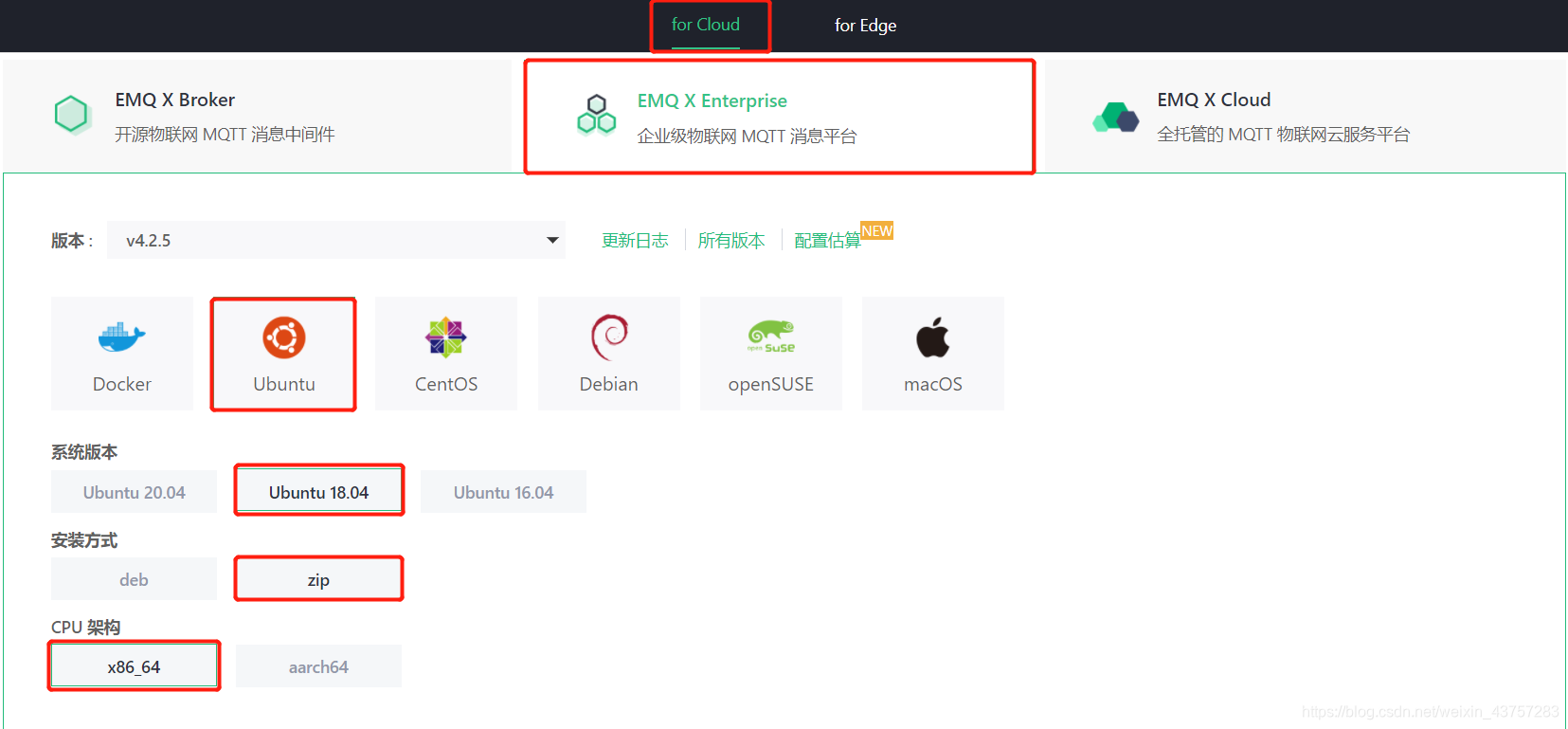Select system version Ubuntu 20.04

pos(134,492)
